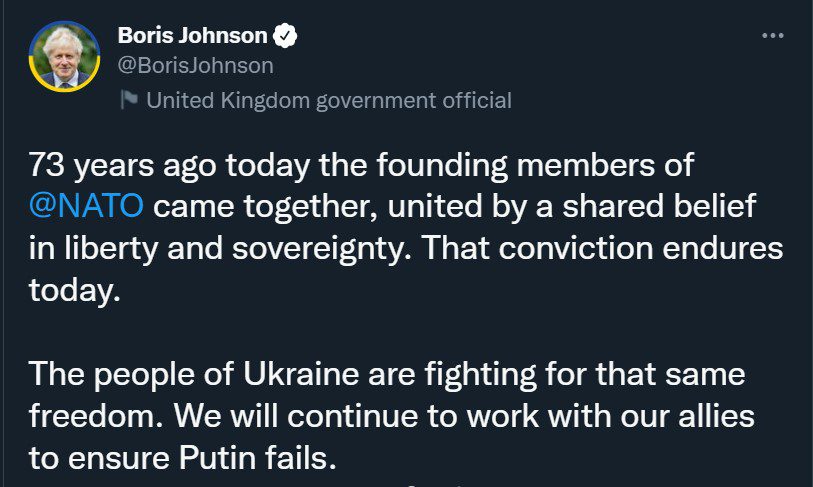Open the @NATO mention link

pos(86,206)
